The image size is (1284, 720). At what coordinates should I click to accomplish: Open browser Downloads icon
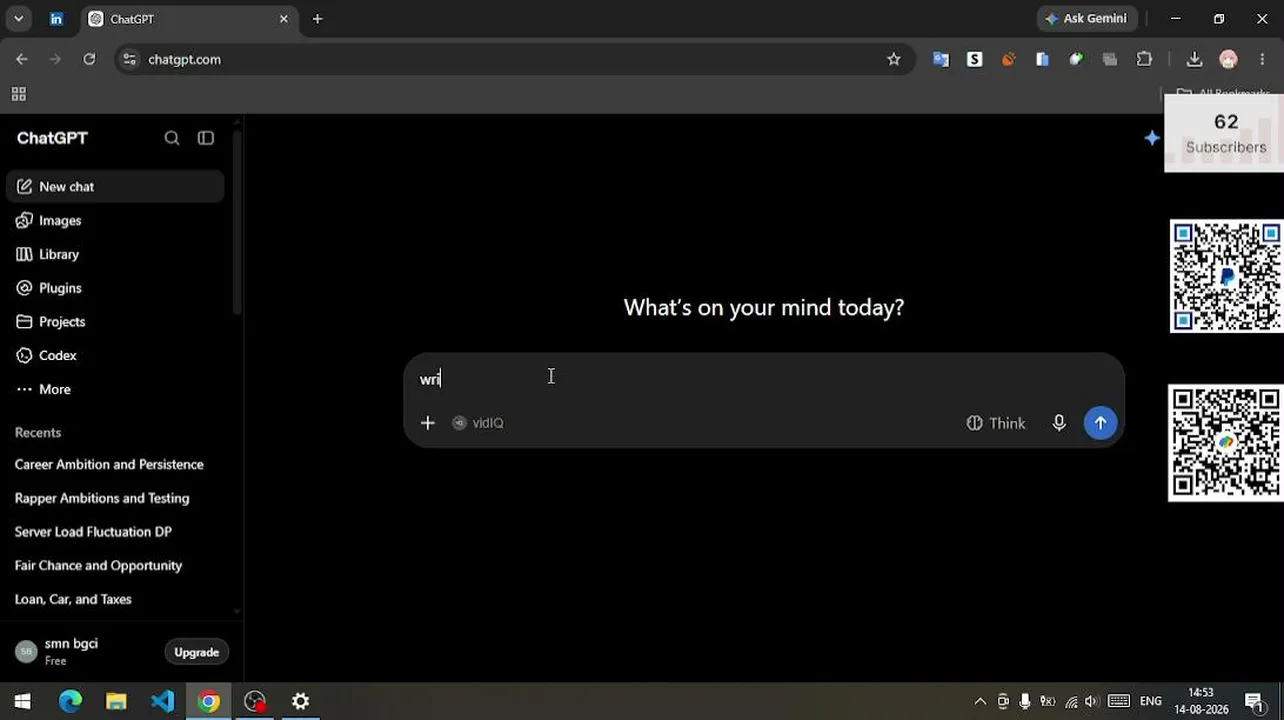[1194, 59]
